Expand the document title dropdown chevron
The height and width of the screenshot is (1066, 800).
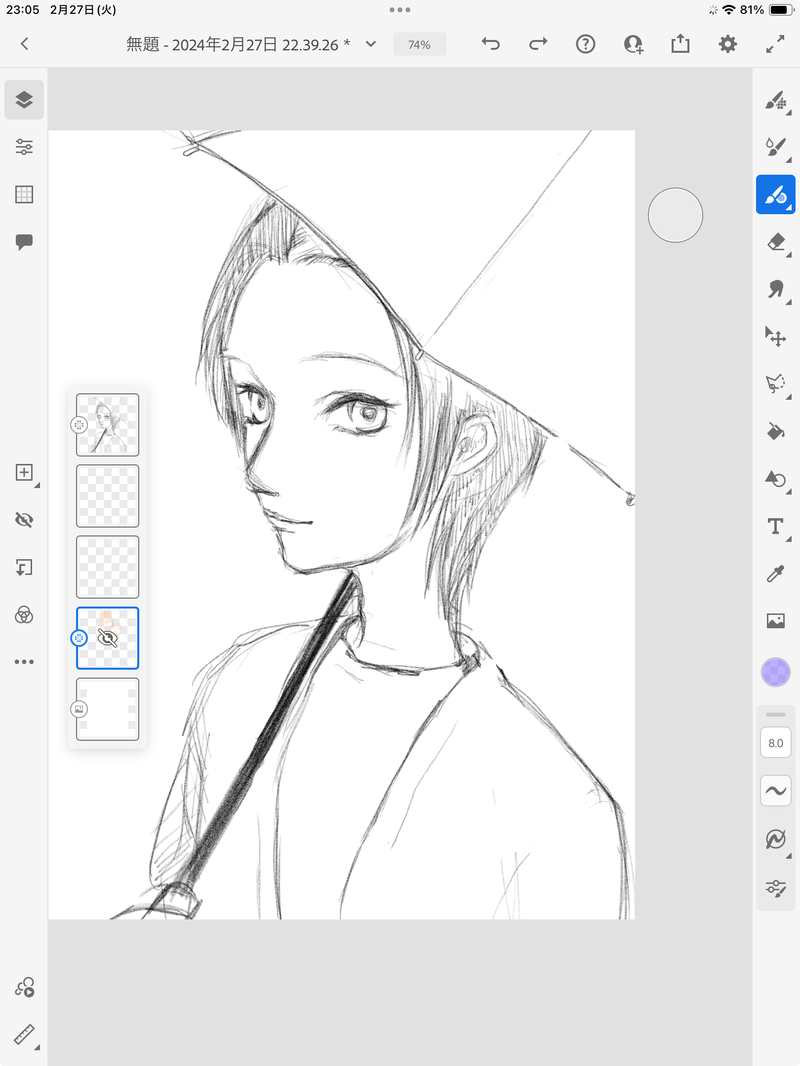[x=370, y=44]
